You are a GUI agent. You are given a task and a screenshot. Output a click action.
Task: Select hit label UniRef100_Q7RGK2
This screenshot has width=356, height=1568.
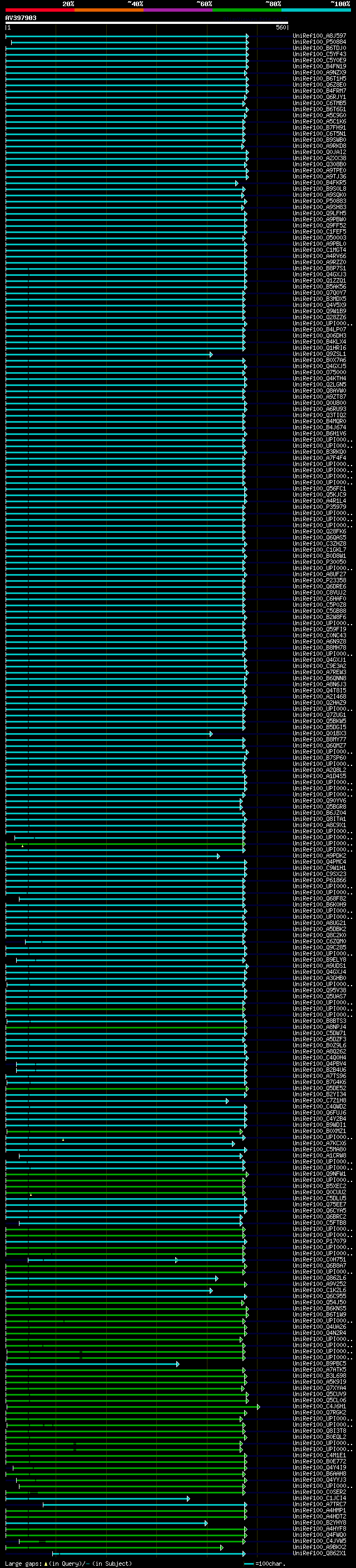point(319,1413)
